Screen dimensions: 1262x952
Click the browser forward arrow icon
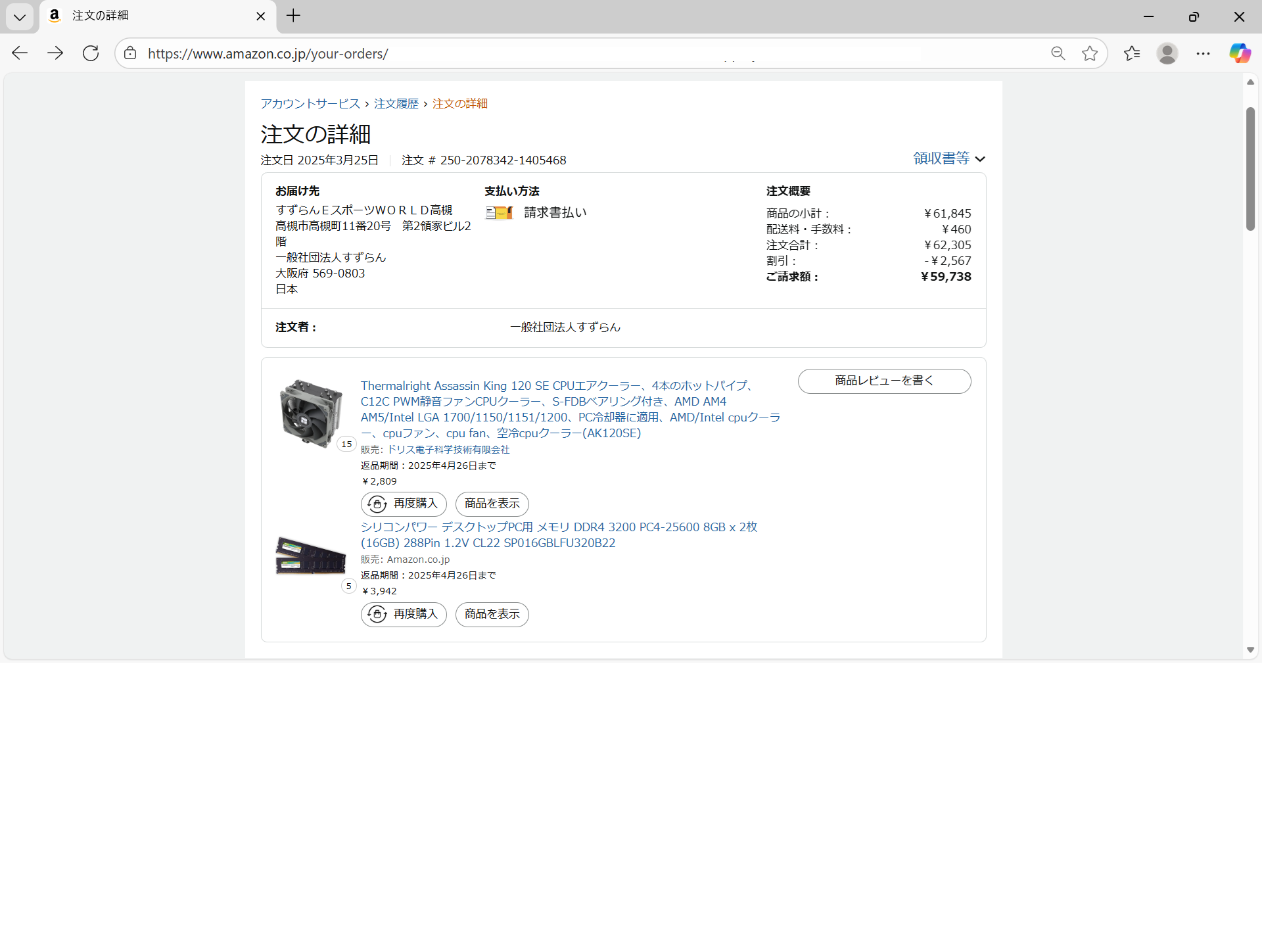click(x=55, y=53)
